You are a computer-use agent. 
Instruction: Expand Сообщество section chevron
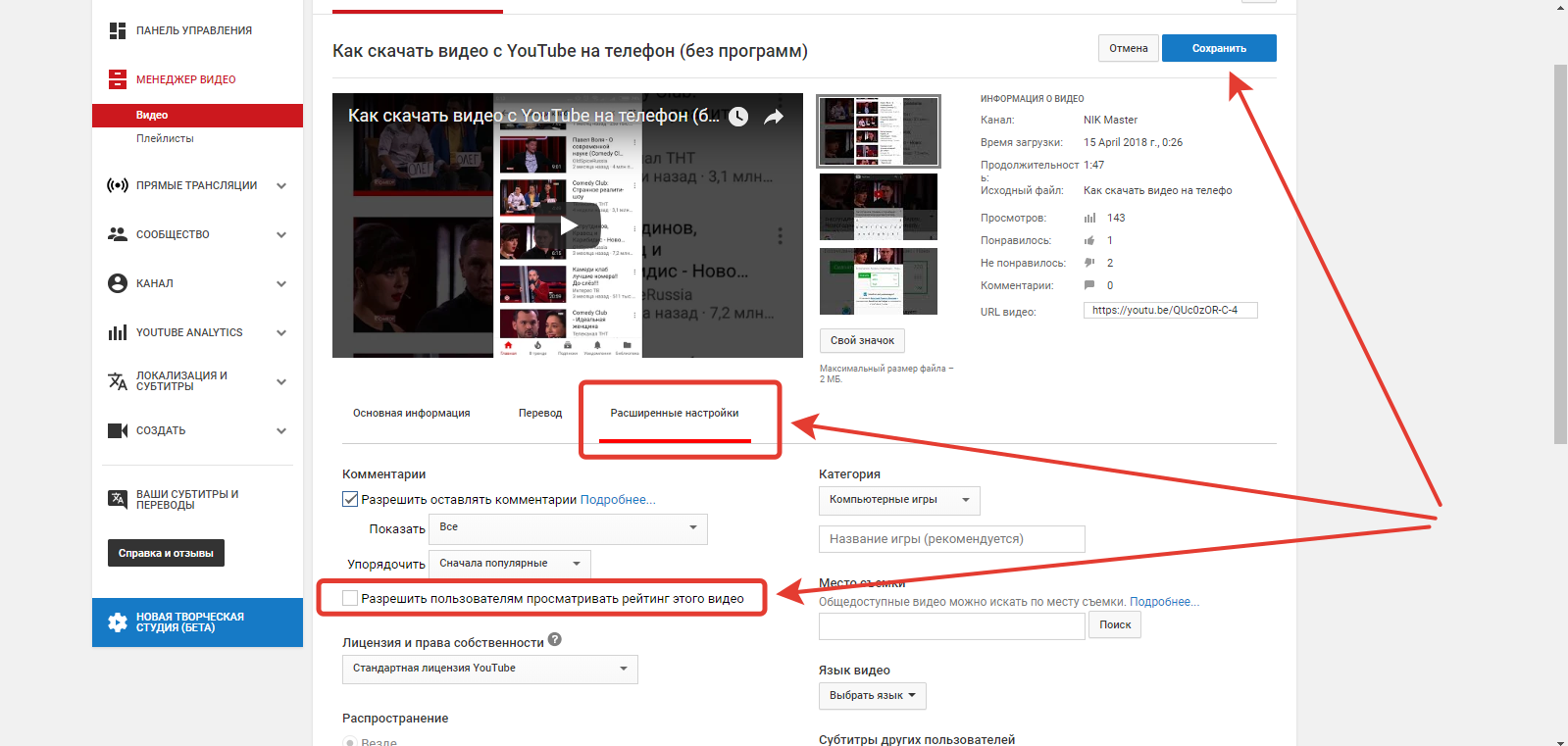[281, 234]
